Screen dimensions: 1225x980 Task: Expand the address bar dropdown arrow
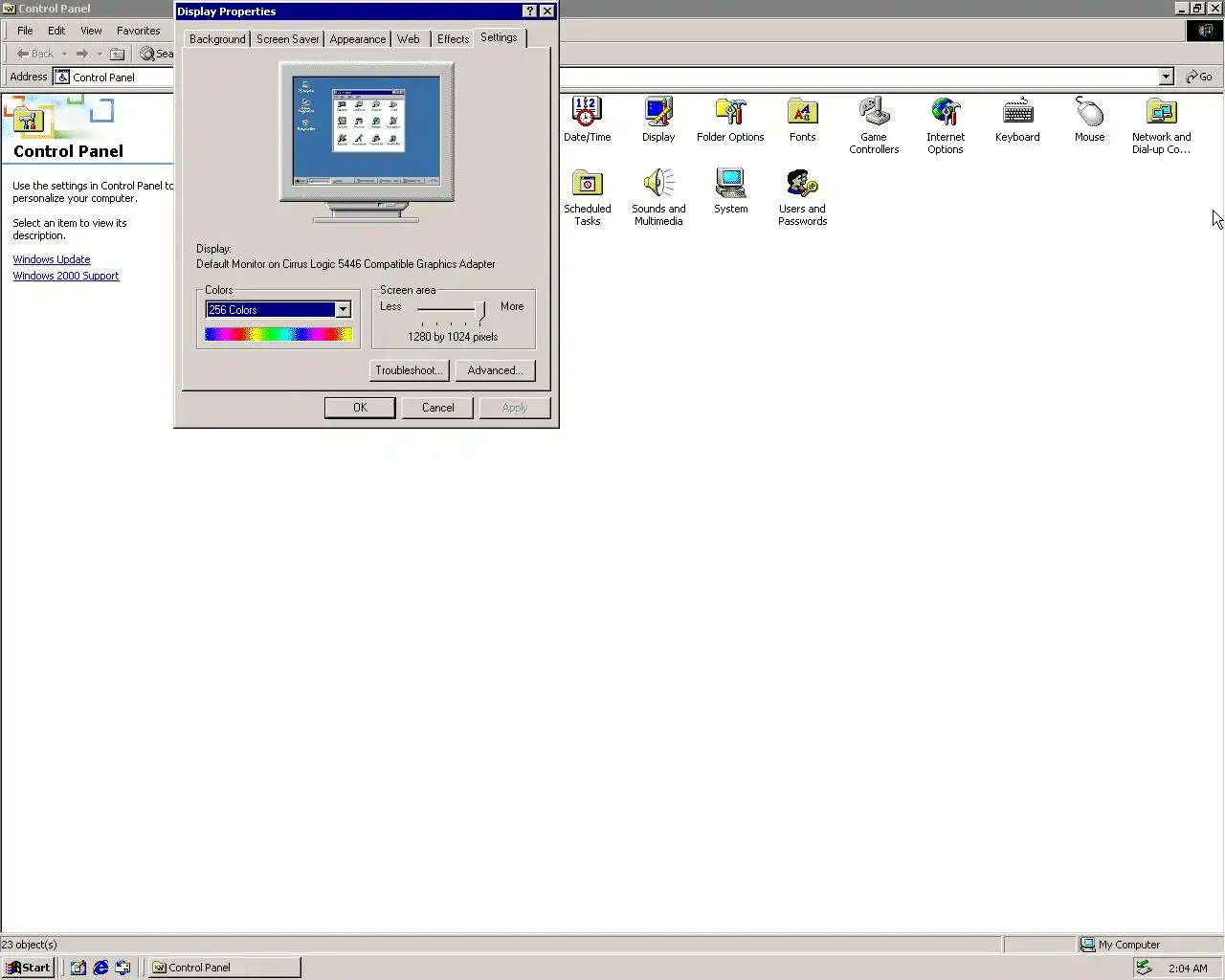coord(1166,77)
